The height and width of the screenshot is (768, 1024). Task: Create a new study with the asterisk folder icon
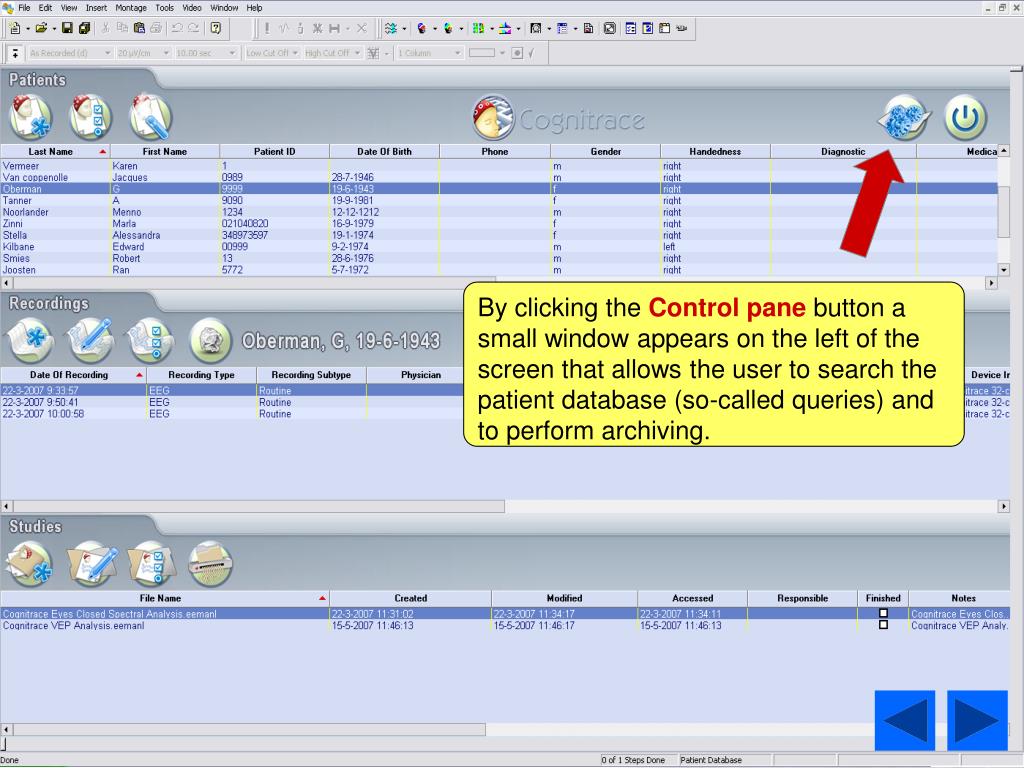[x=30, y=564]
